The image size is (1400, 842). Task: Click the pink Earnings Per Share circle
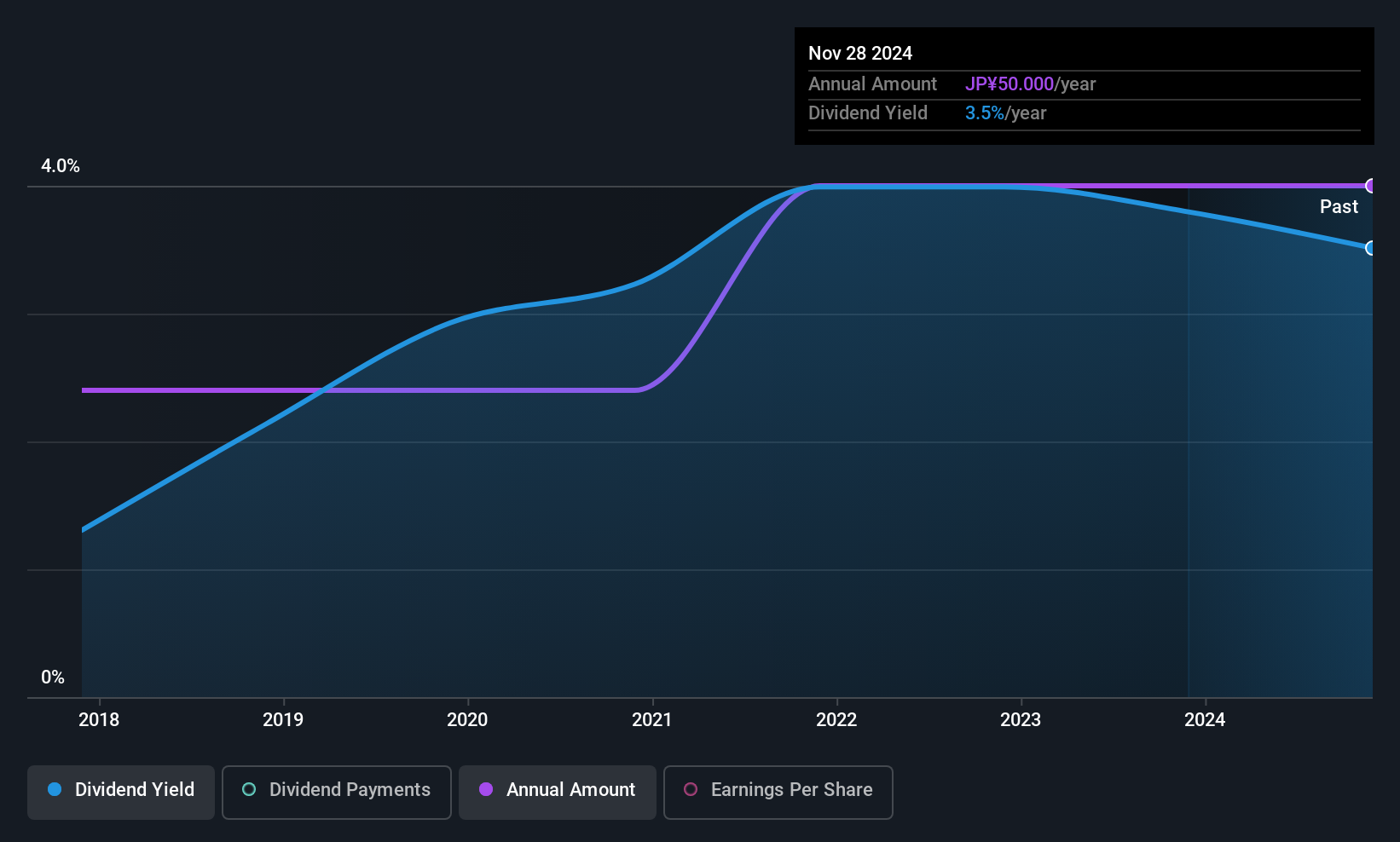tap(691, 790)
